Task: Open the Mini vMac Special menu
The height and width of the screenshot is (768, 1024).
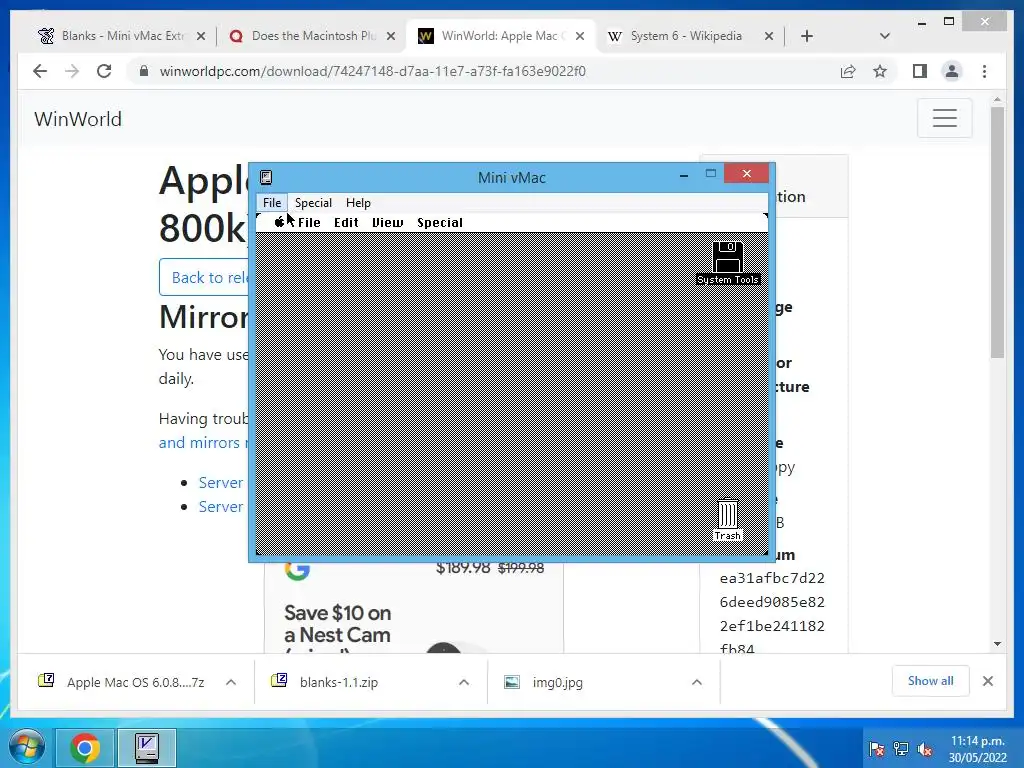Action: point(313,202)
